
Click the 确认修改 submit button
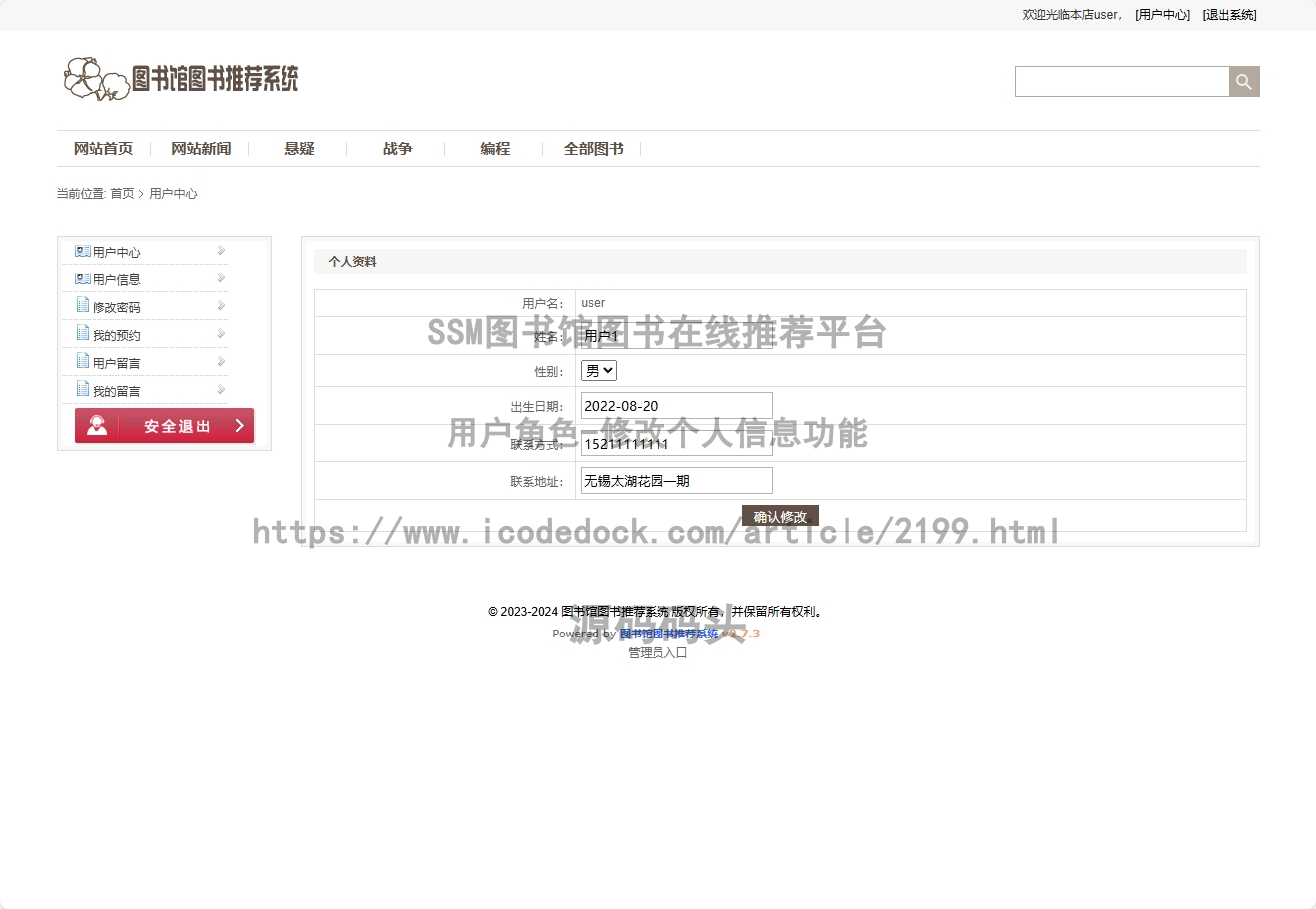tap(780, 516)
